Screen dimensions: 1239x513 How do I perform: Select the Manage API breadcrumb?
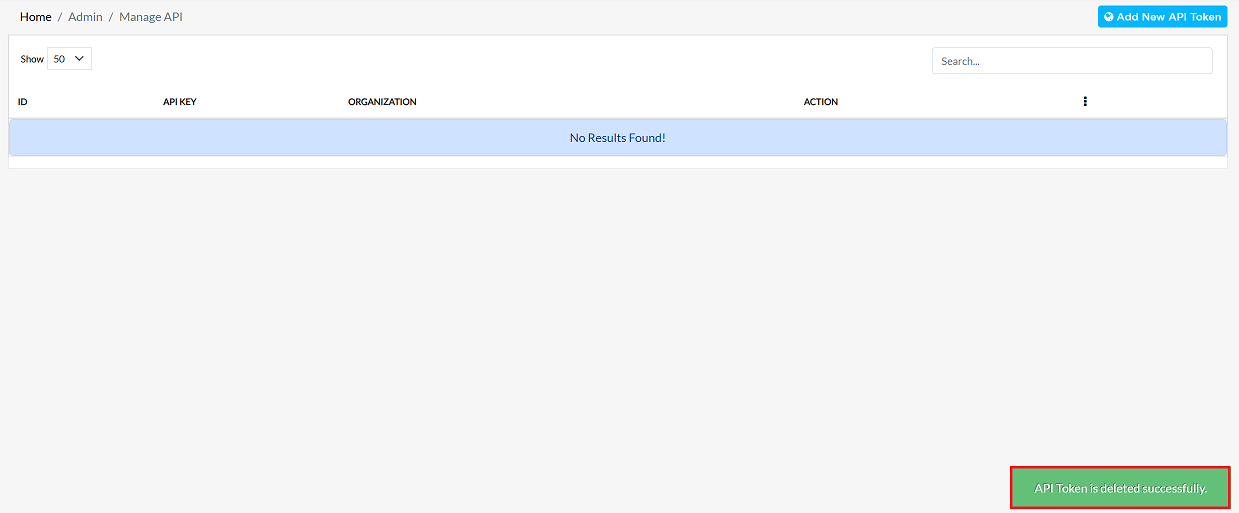pos(151,17)
